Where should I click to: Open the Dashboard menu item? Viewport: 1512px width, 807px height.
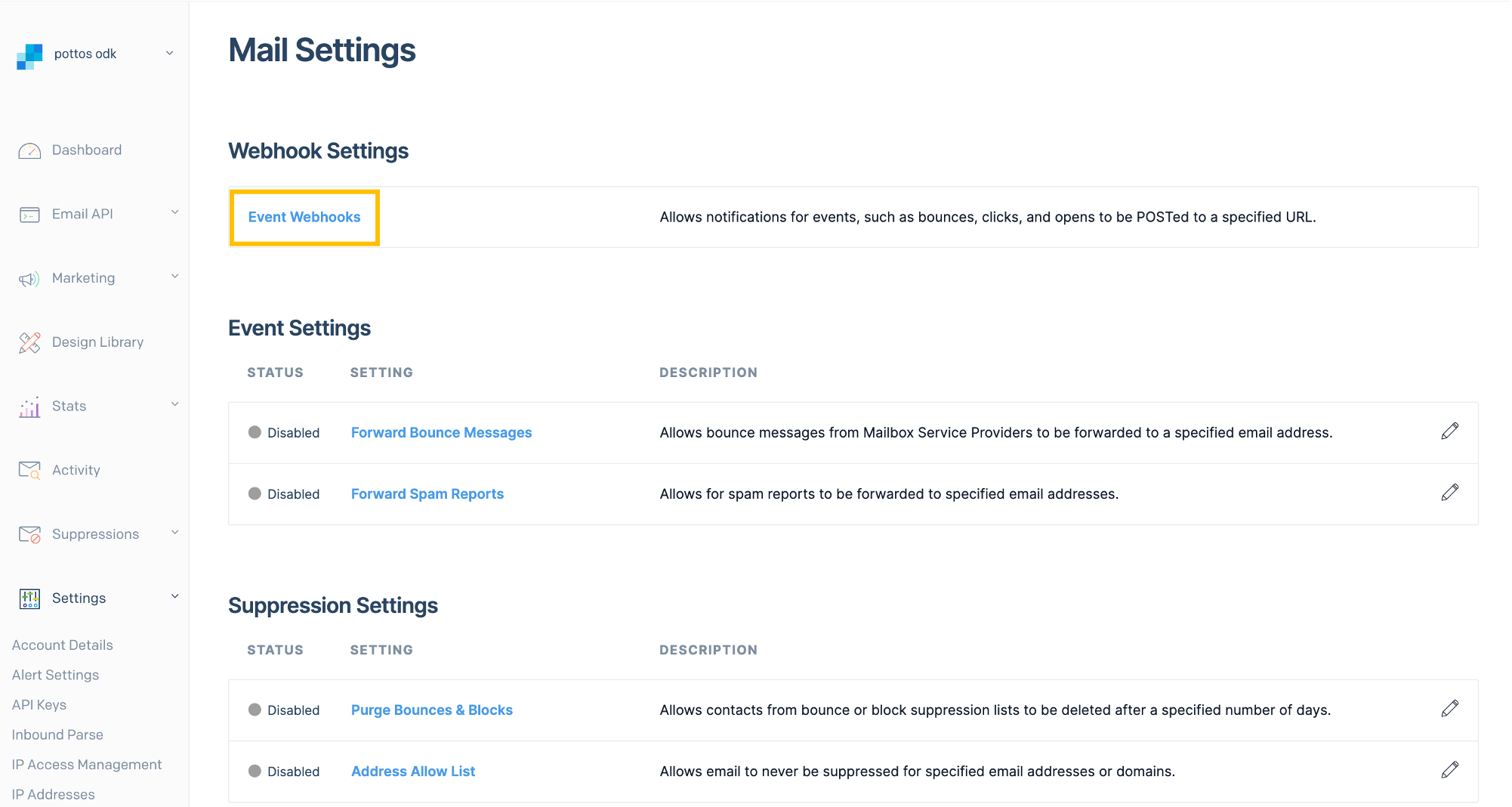(x=87, y=150)
